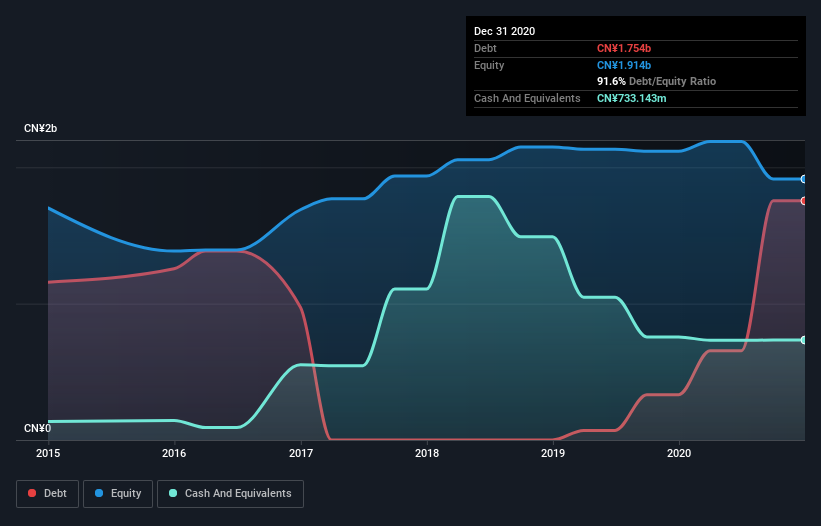Click the Equity row label in tooltip
This screenshot has width=821, height=526.
(489, 65)
